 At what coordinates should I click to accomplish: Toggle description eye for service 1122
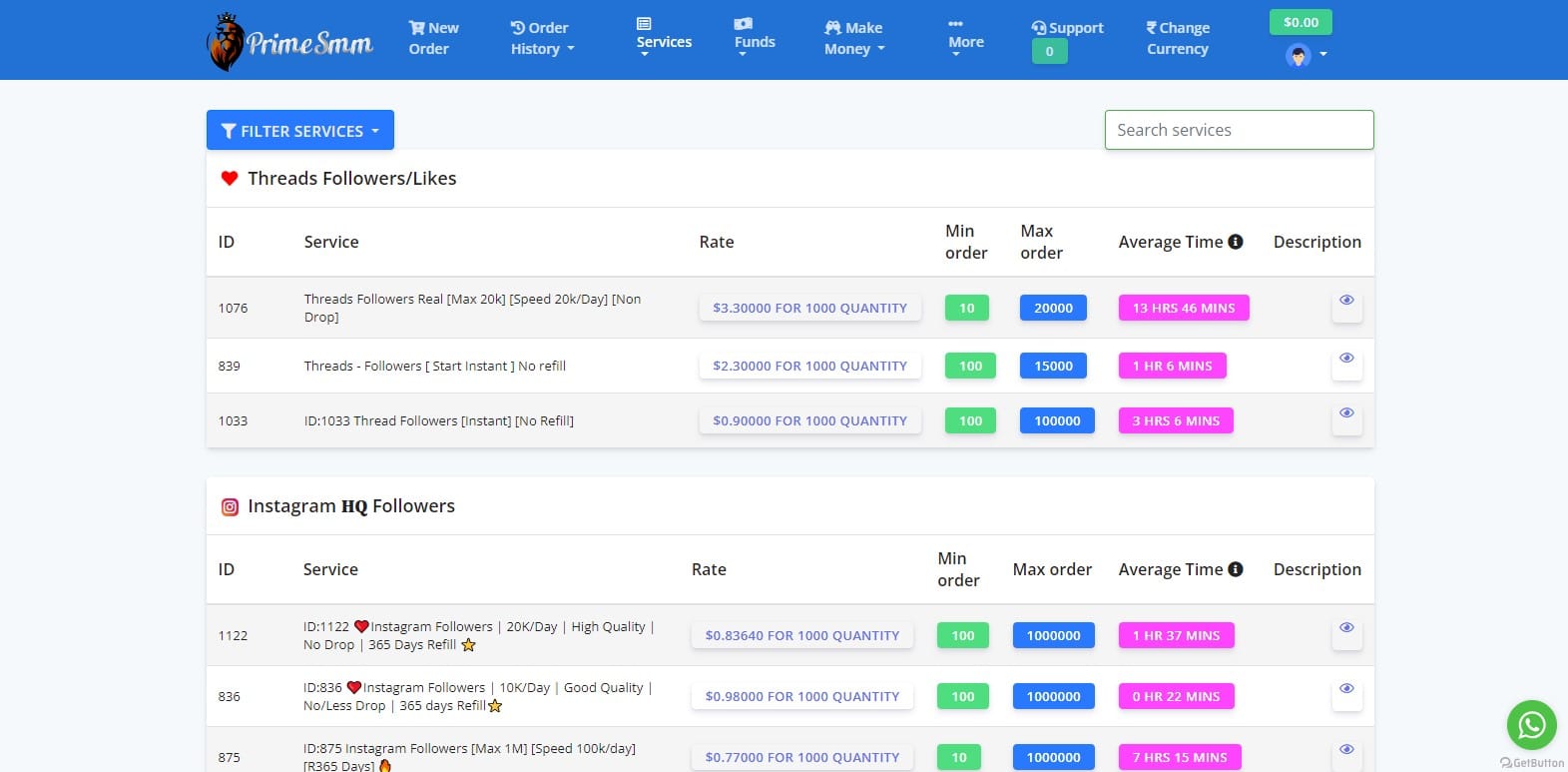pos(1346,628)
